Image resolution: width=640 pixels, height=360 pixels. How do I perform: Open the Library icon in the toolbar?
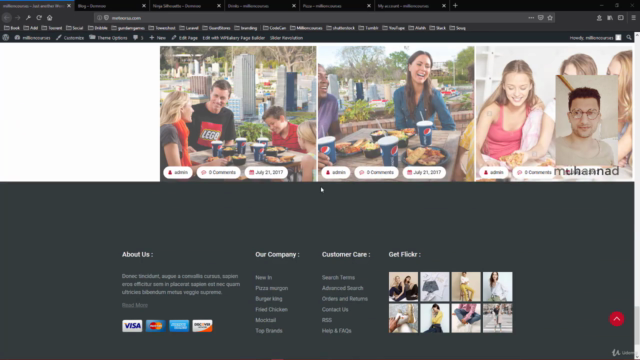(x=610, y=18)
